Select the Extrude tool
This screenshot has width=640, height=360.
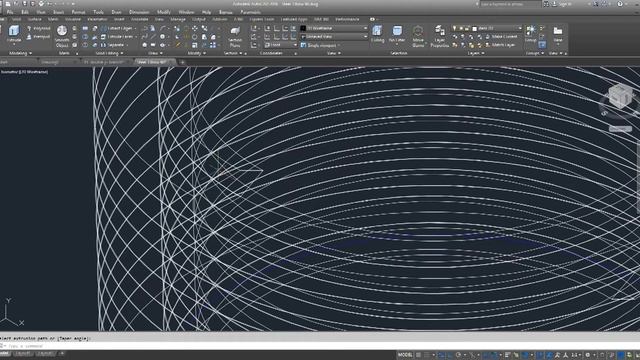tap(14, 34)
